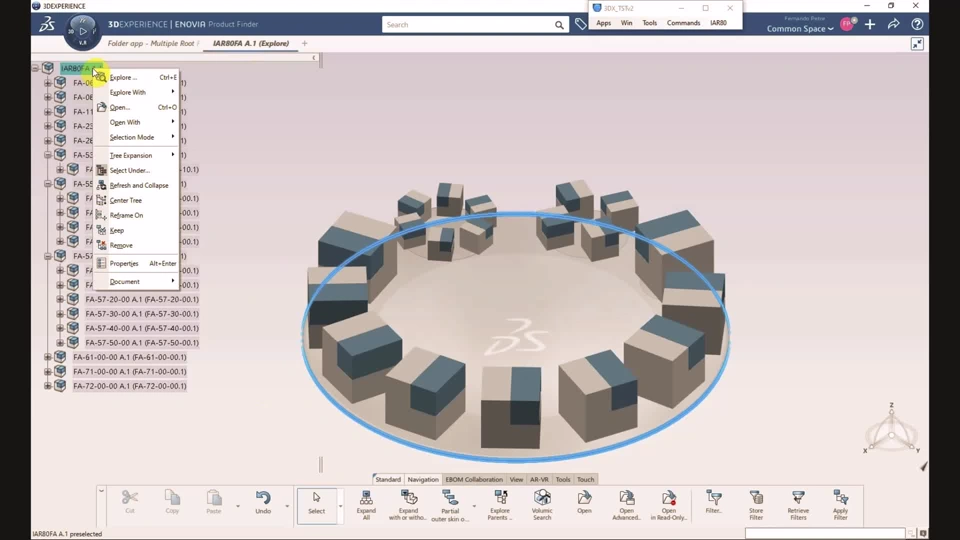Image resolution: width=960 pixels, height=540 pixels.
Task: Open the Folder app - Multiple Root tab
Action: (x=151, y=43)
